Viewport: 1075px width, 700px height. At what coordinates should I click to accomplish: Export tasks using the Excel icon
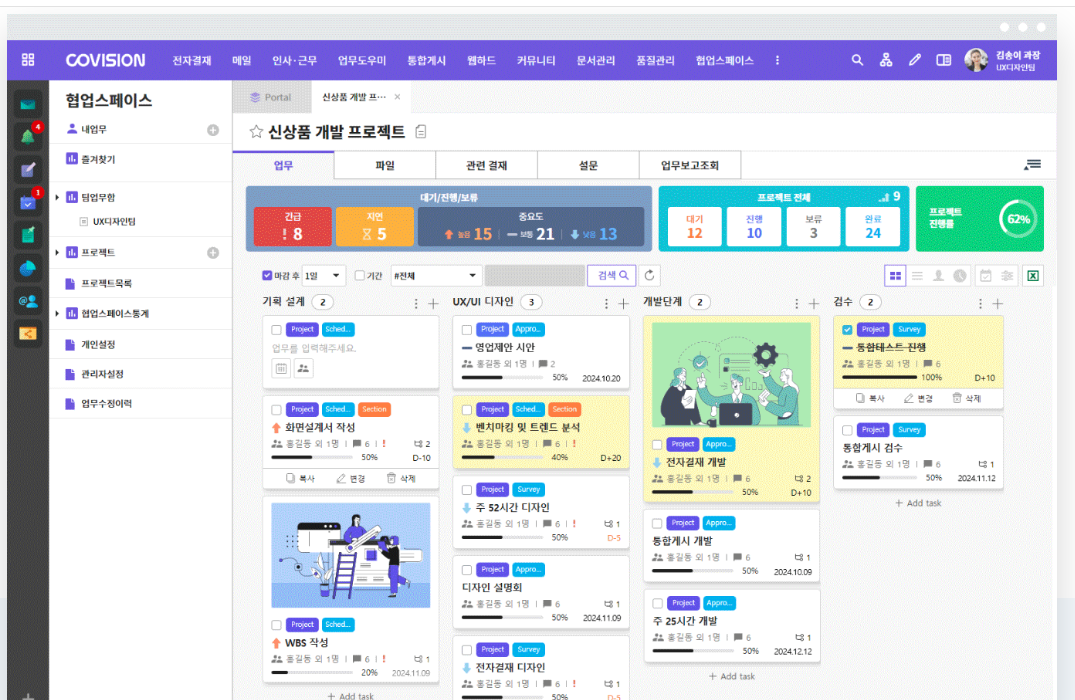[1033, 275]
